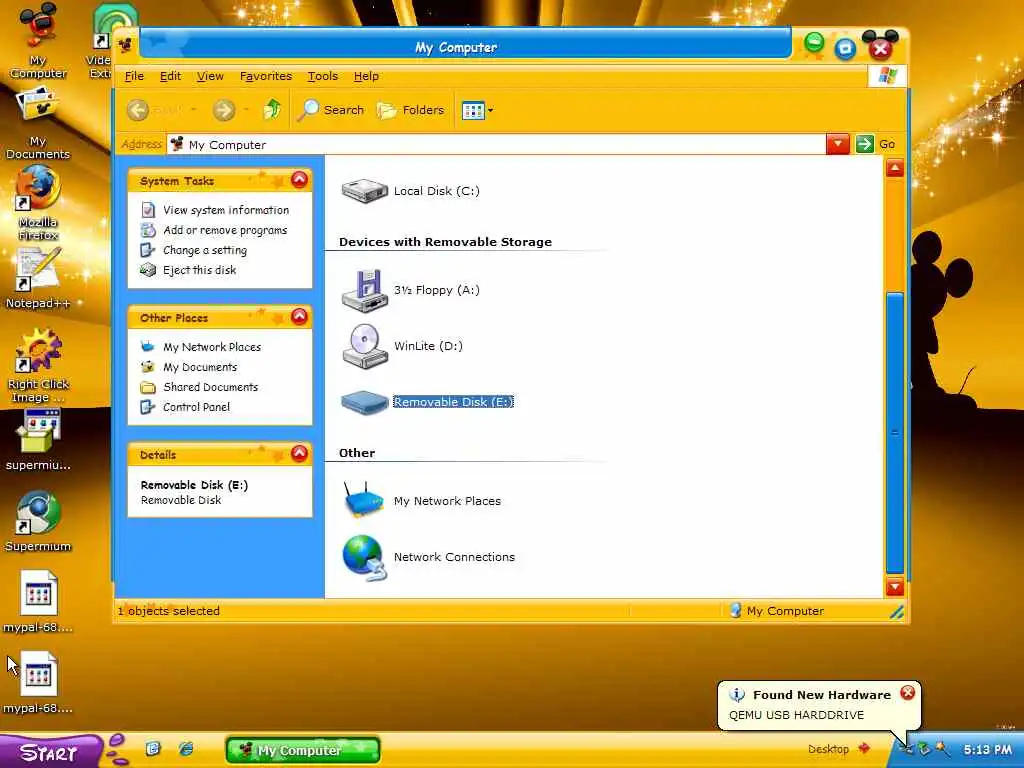Image resolution: width=1024 pixels, height=768 pixels.
Task: Open the Search pane
Action: tap(330, 110)
